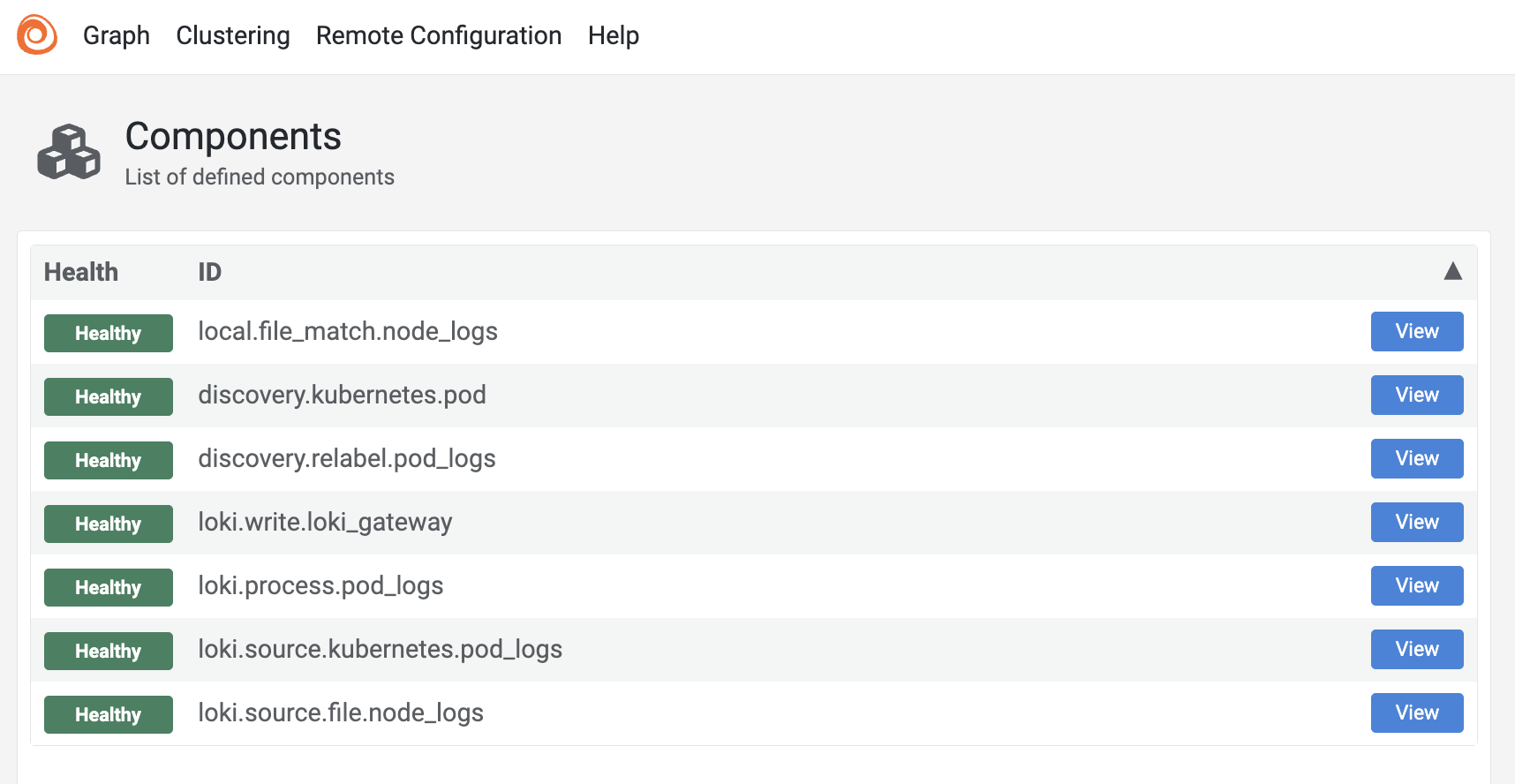1515x784 pixels.
Task: View the discovery.kubernetes.pod component
Action: [x=1416, y=395]
